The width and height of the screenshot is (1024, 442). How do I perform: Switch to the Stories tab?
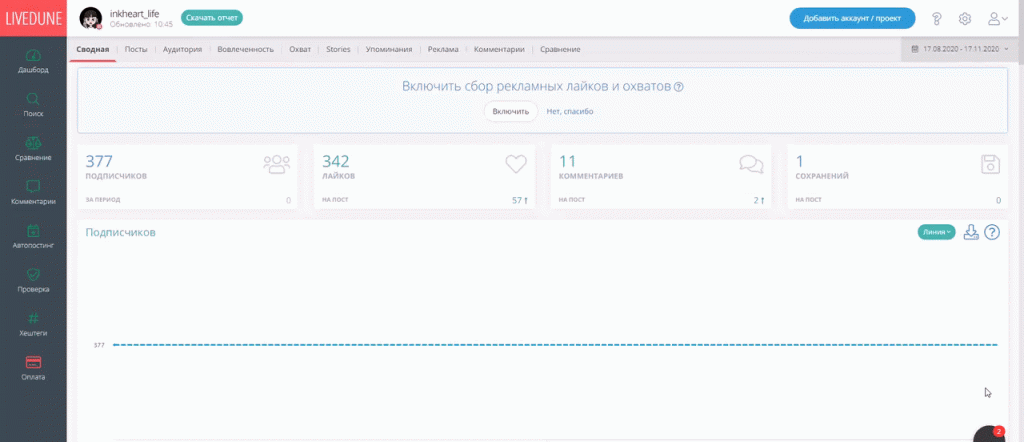tap(338, 49)
